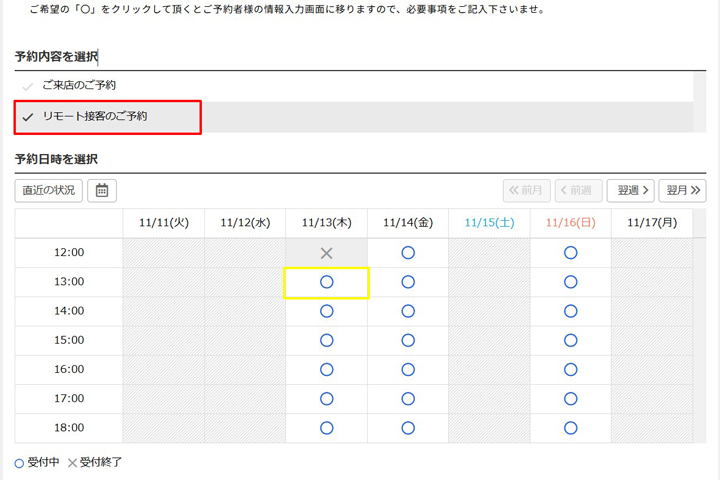Viewport: 720px width, 480px height.
Task: Pick the 11/16 12:00 open slot
Action: coord(570,253)
